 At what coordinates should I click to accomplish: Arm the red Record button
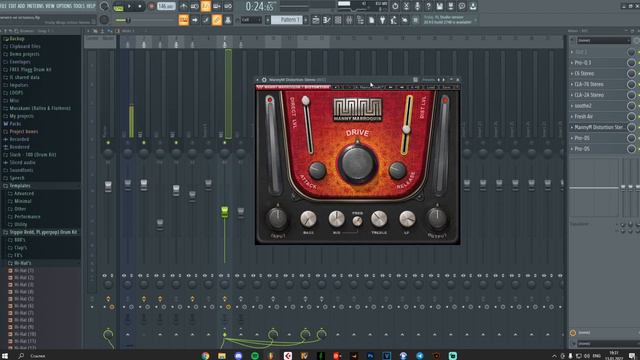point(151,7)
